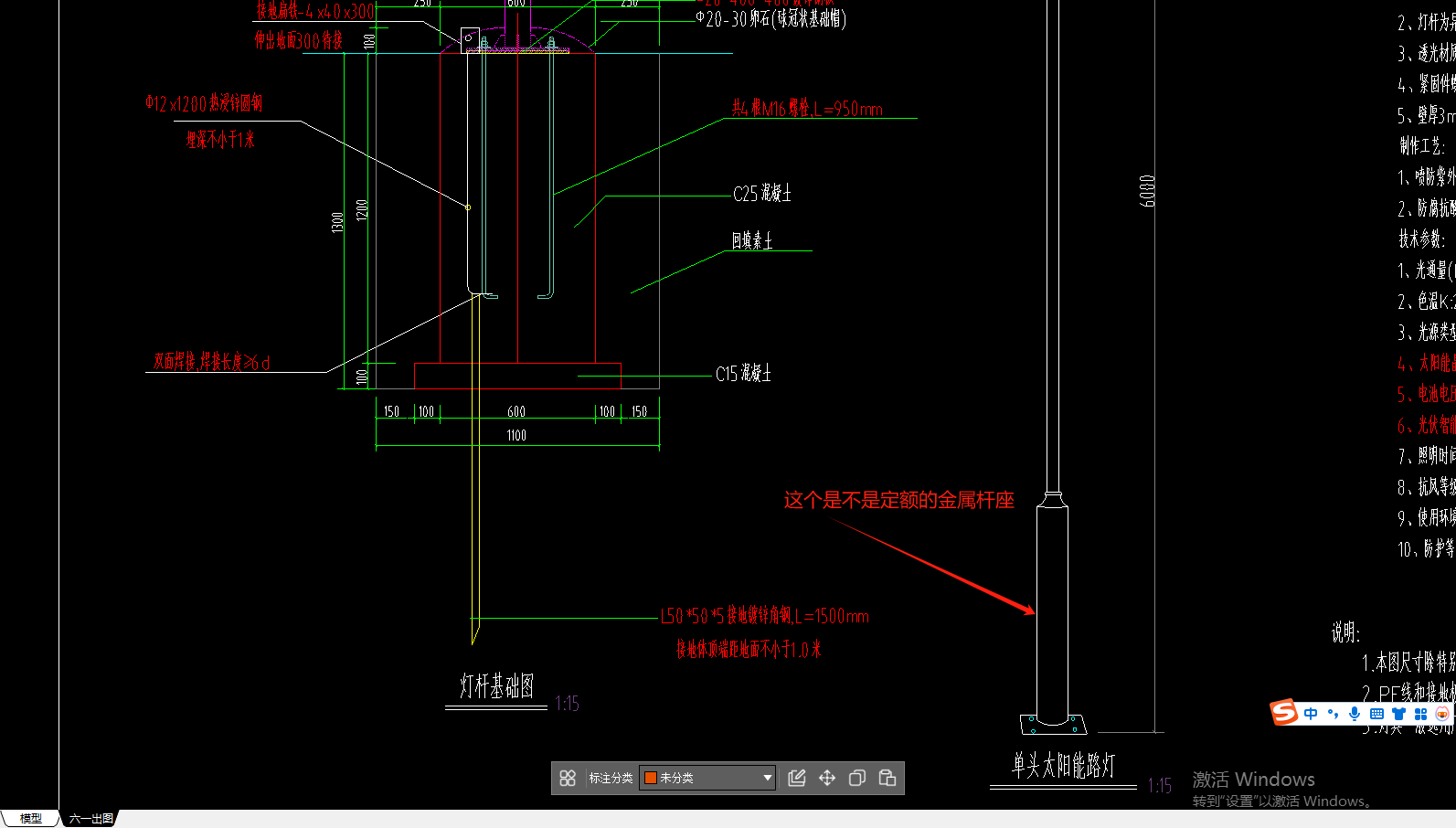Click the Sogou input method logo
Viewport: 1456px width, 828px height.
pyautogui.click(x=1284, y=712)
